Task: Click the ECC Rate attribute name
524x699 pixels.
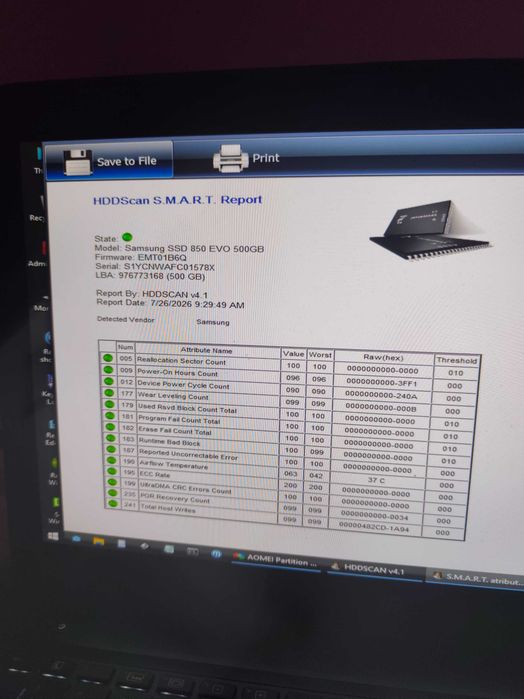Action: point(155,474)
